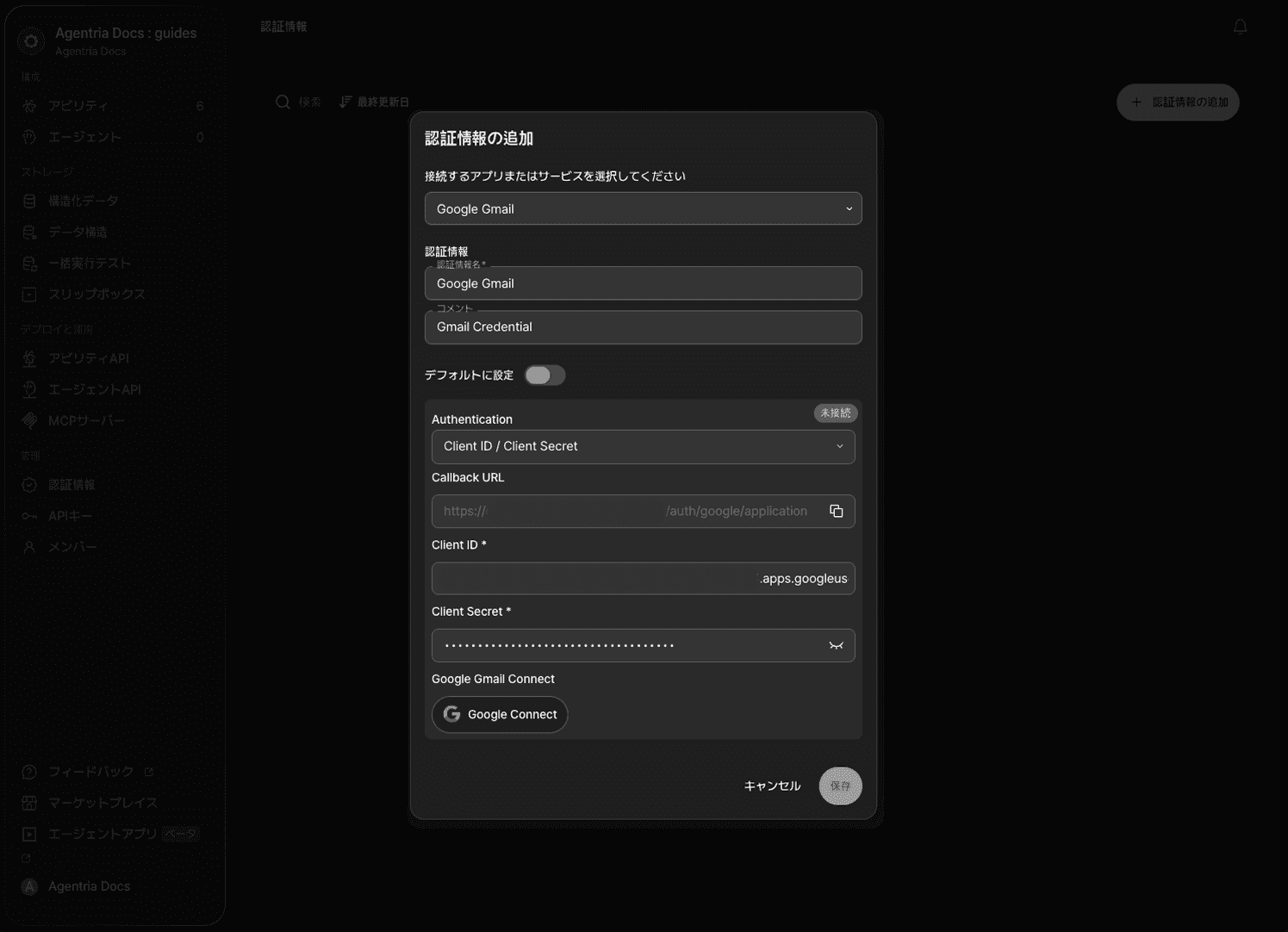This screenshot has width=1288, height=932.
Task: Click the Google G logo icon
Action: 451,714
